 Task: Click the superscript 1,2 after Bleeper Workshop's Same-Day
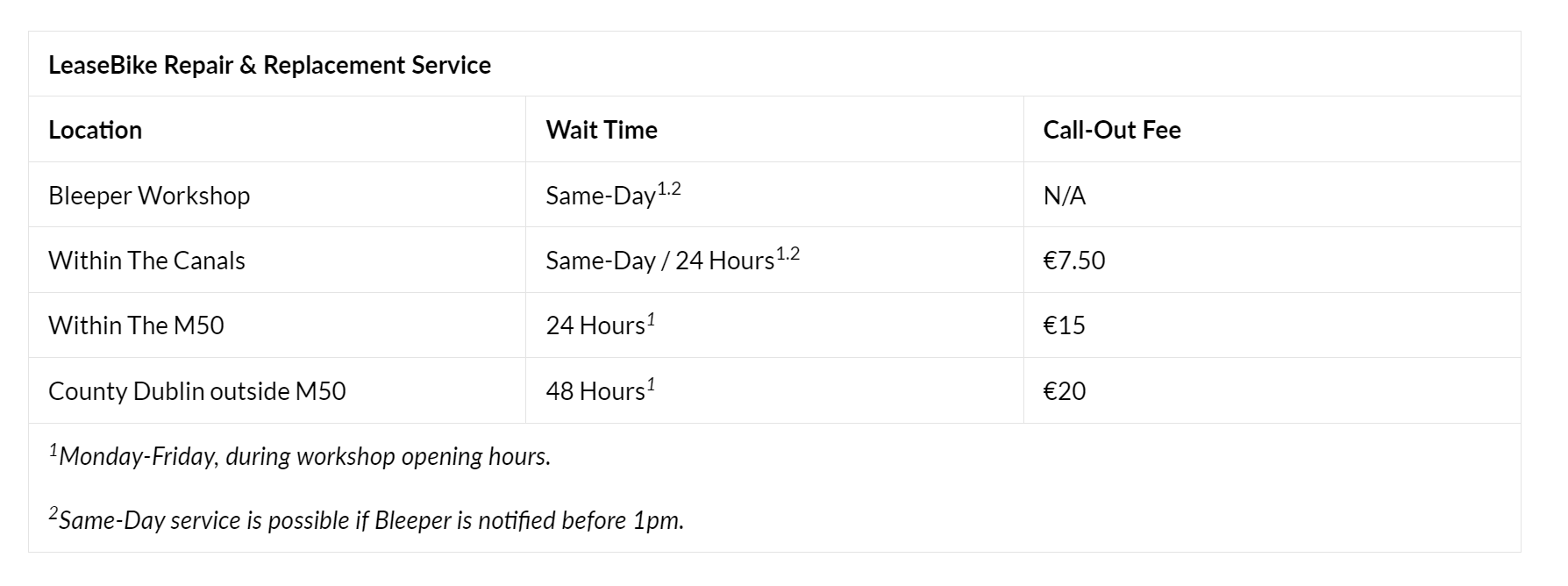tap(668, 188)
